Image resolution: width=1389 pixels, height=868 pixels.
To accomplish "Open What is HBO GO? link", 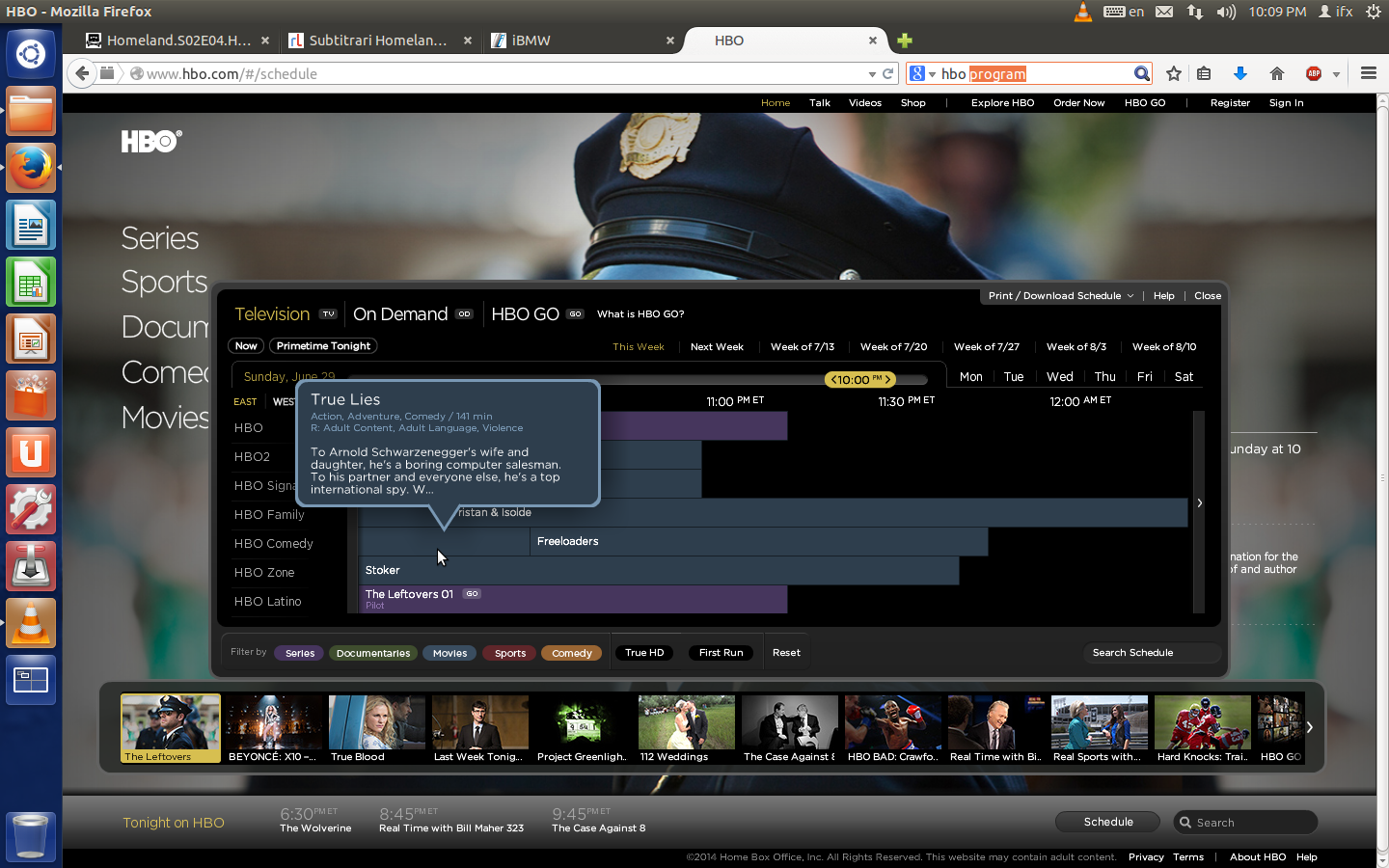I will pyautogui.click(x=640, y=314).
